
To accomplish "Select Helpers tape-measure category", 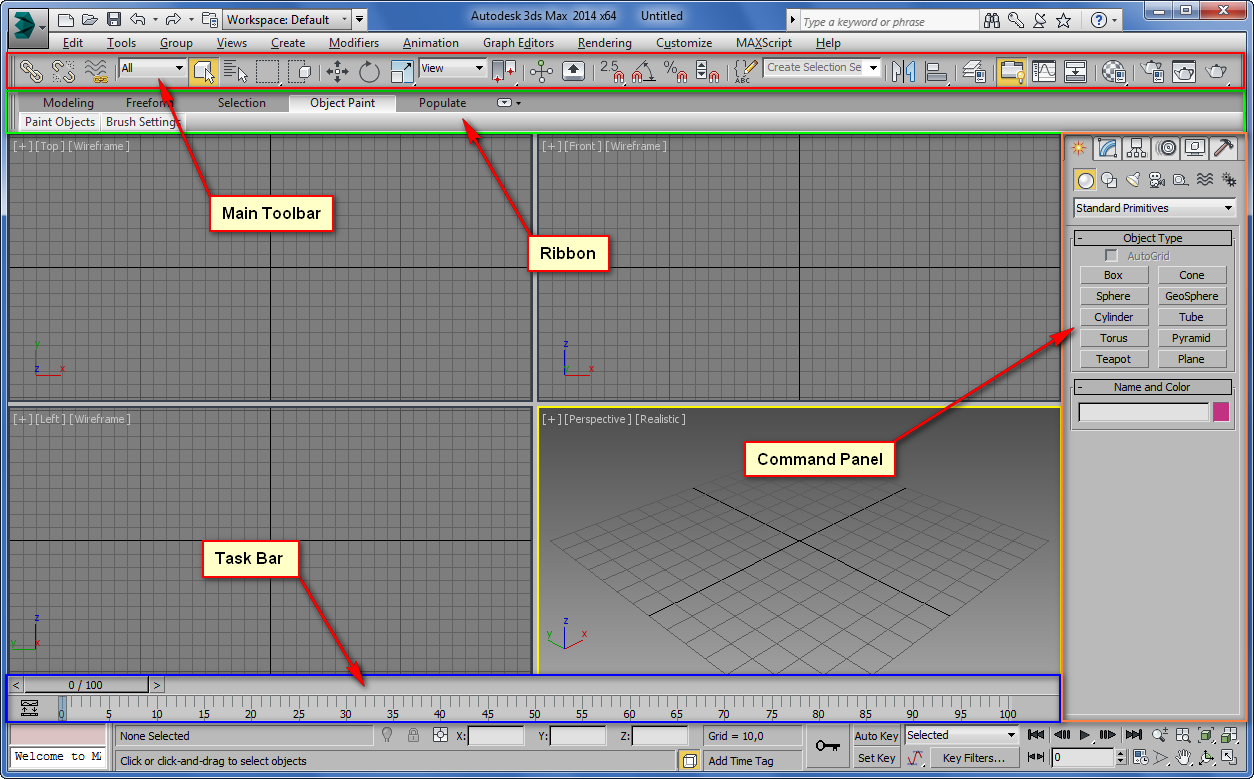I will (x=1181, y=180).
